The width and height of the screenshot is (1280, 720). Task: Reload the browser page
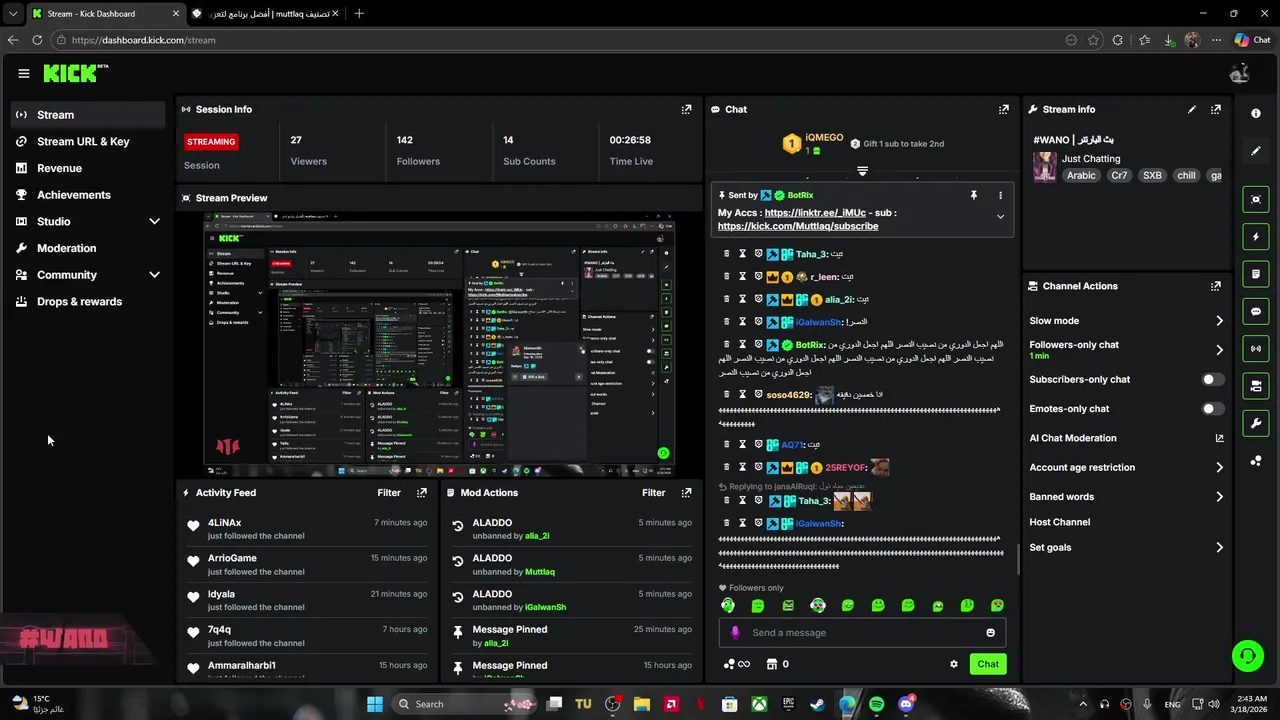click(x=37, y=40)
